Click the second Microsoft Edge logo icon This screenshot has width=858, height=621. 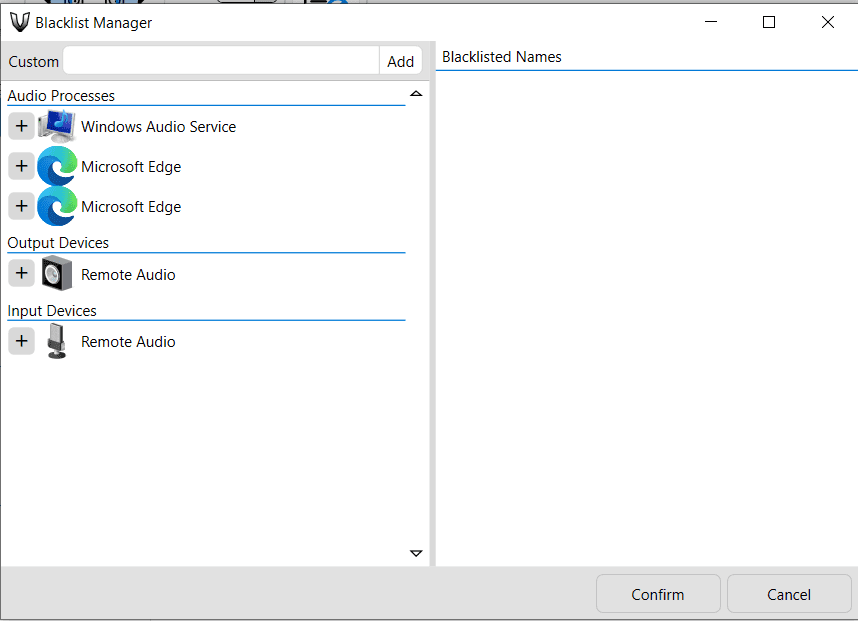tap(56, 207)
